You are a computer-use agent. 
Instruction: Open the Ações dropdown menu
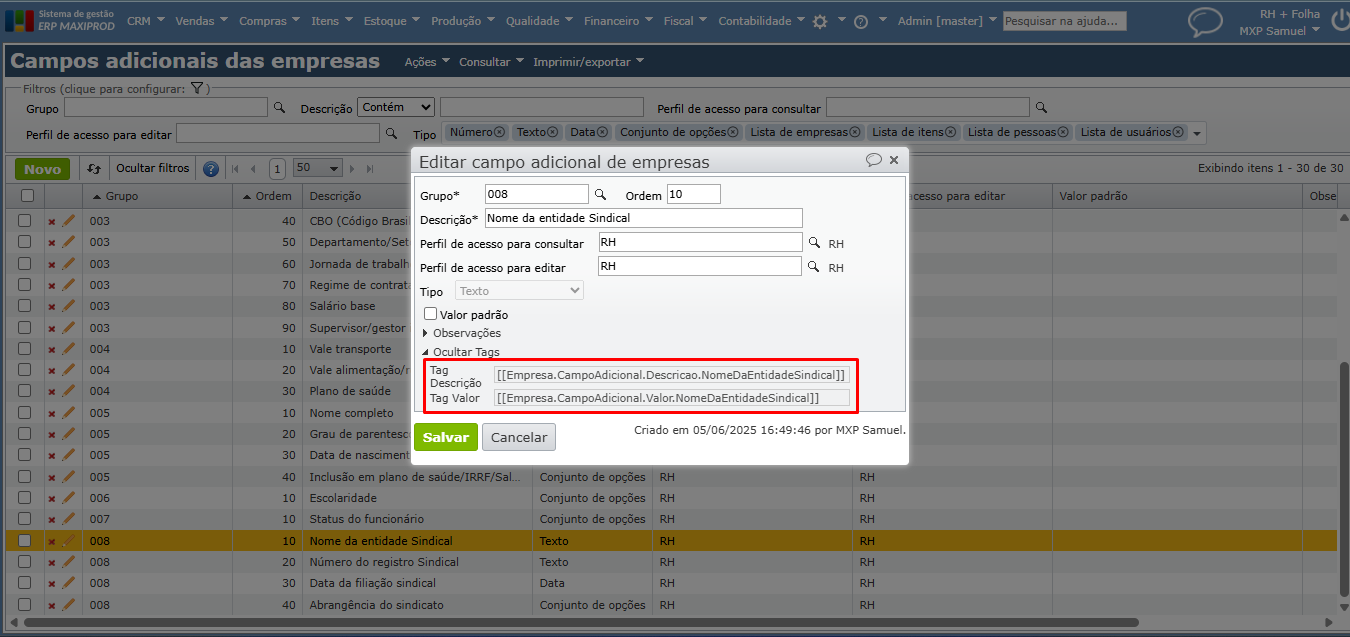tap(427, 62)
